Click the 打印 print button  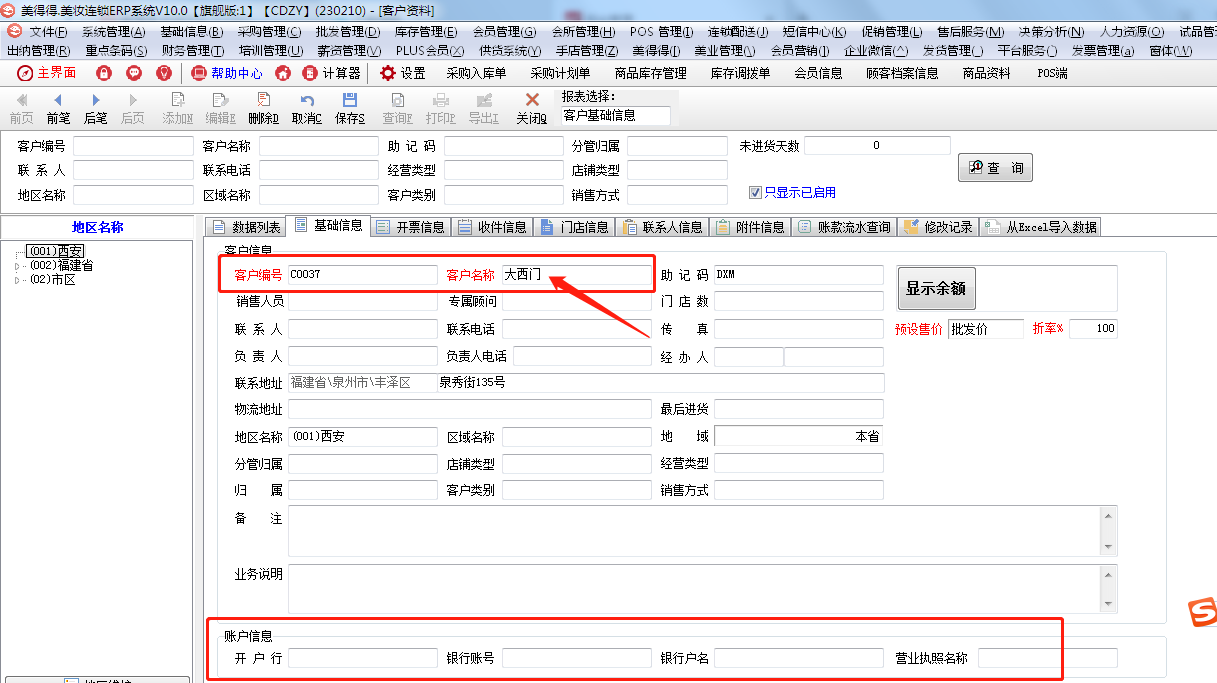click(440, 108)
